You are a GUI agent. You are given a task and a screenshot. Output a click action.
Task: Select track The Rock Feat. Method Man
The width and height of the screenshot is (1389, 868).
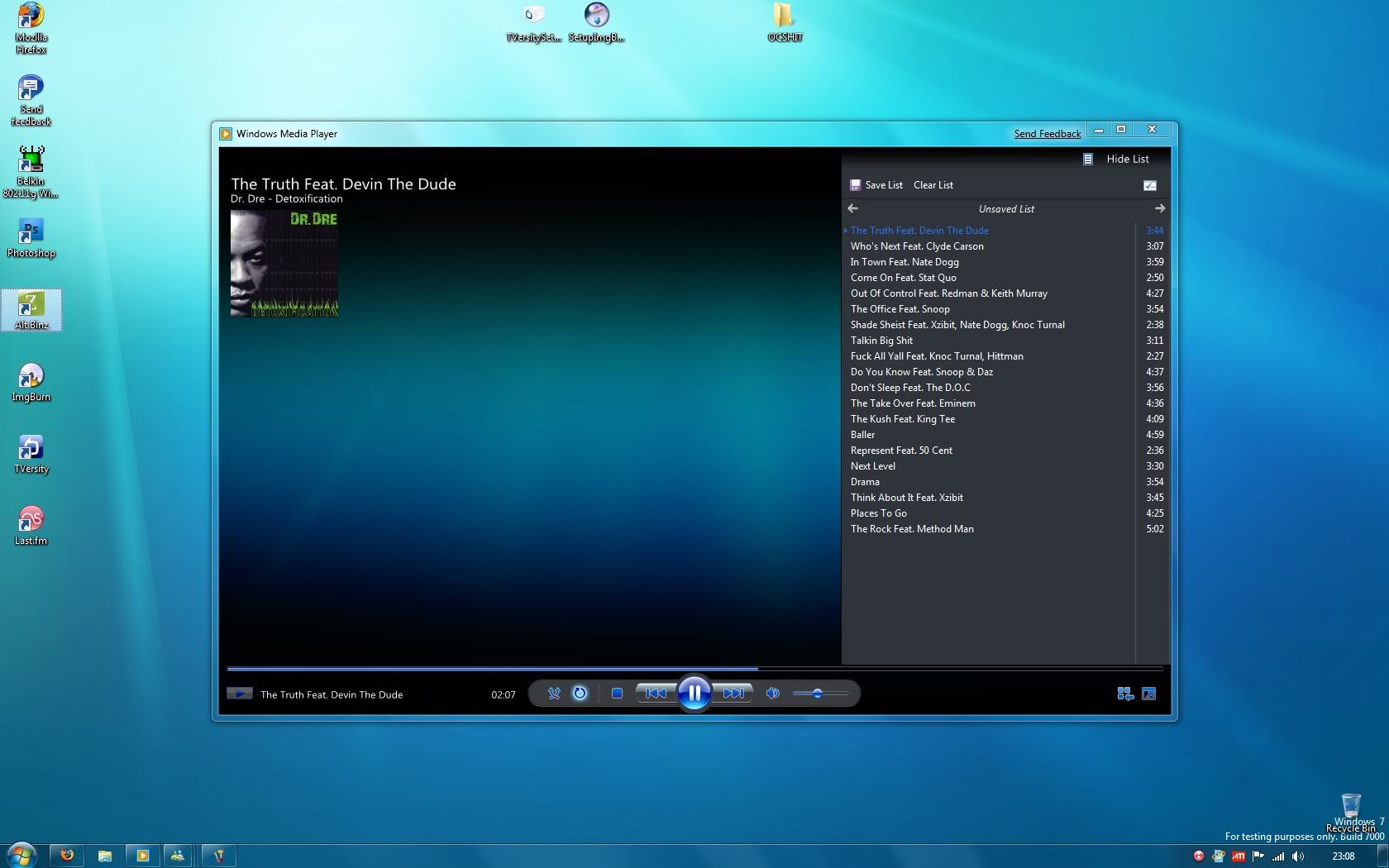pyautogui.click(x=1005, y=529)
